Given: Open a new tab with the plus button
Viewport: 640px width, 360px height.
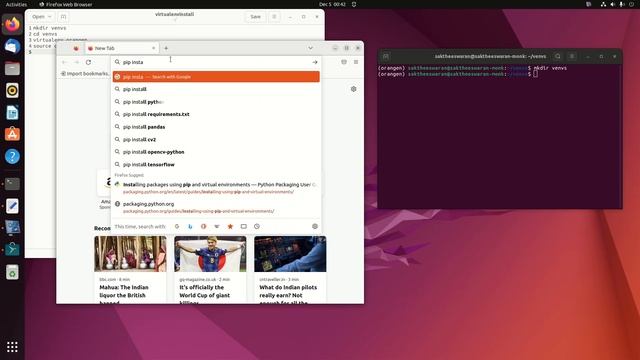Looking at the screenshot, I should [166, 48].
